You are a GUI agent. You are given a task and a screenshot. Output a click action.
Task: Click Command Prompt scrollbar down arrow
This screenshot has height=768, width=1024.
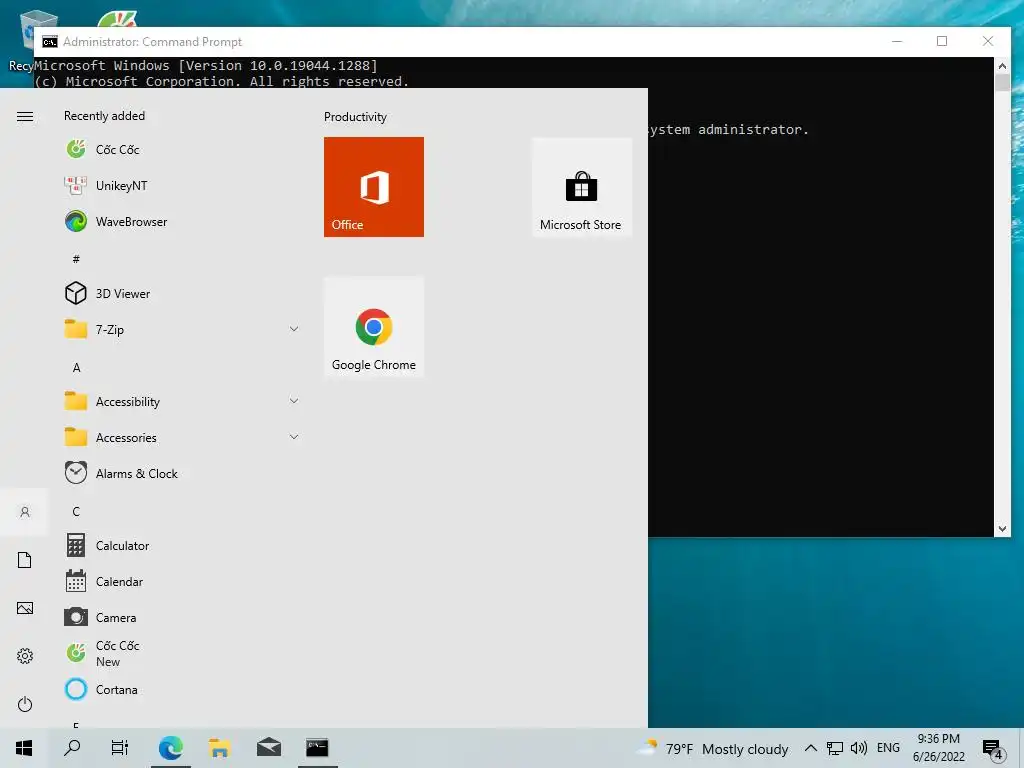[1002, 529]
